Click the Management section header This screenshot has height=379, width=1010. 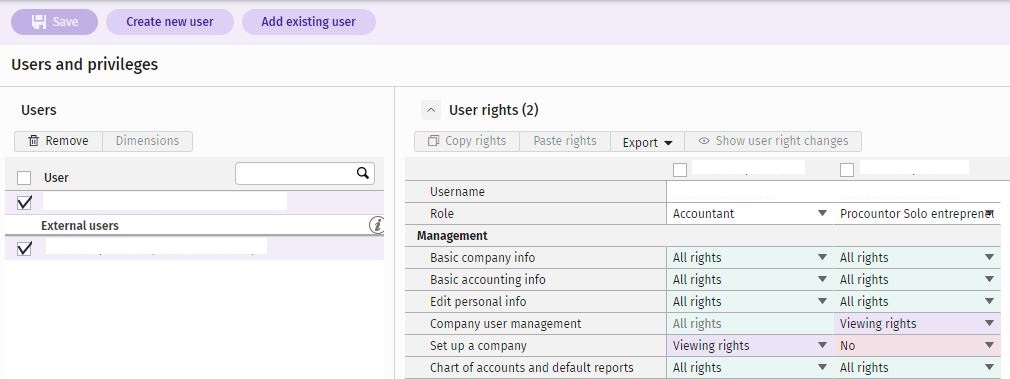pos(452,236)
